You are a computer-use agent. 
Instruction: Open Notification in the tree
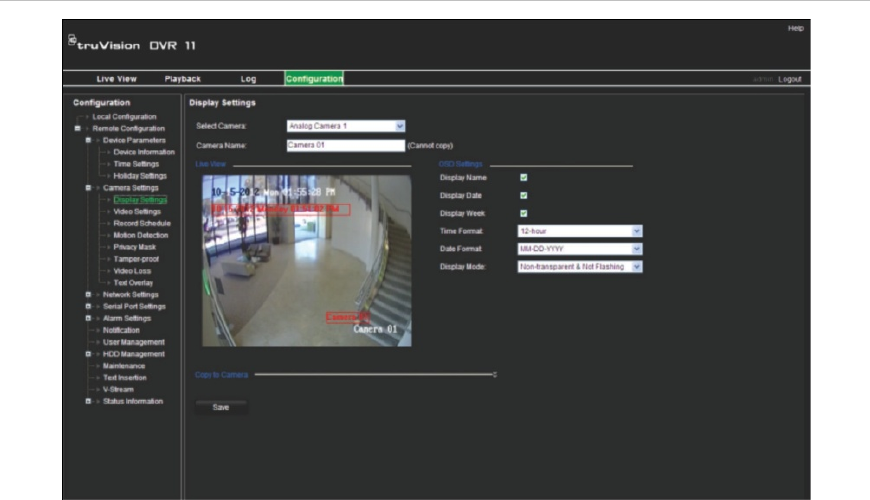(x=121, y=330)
